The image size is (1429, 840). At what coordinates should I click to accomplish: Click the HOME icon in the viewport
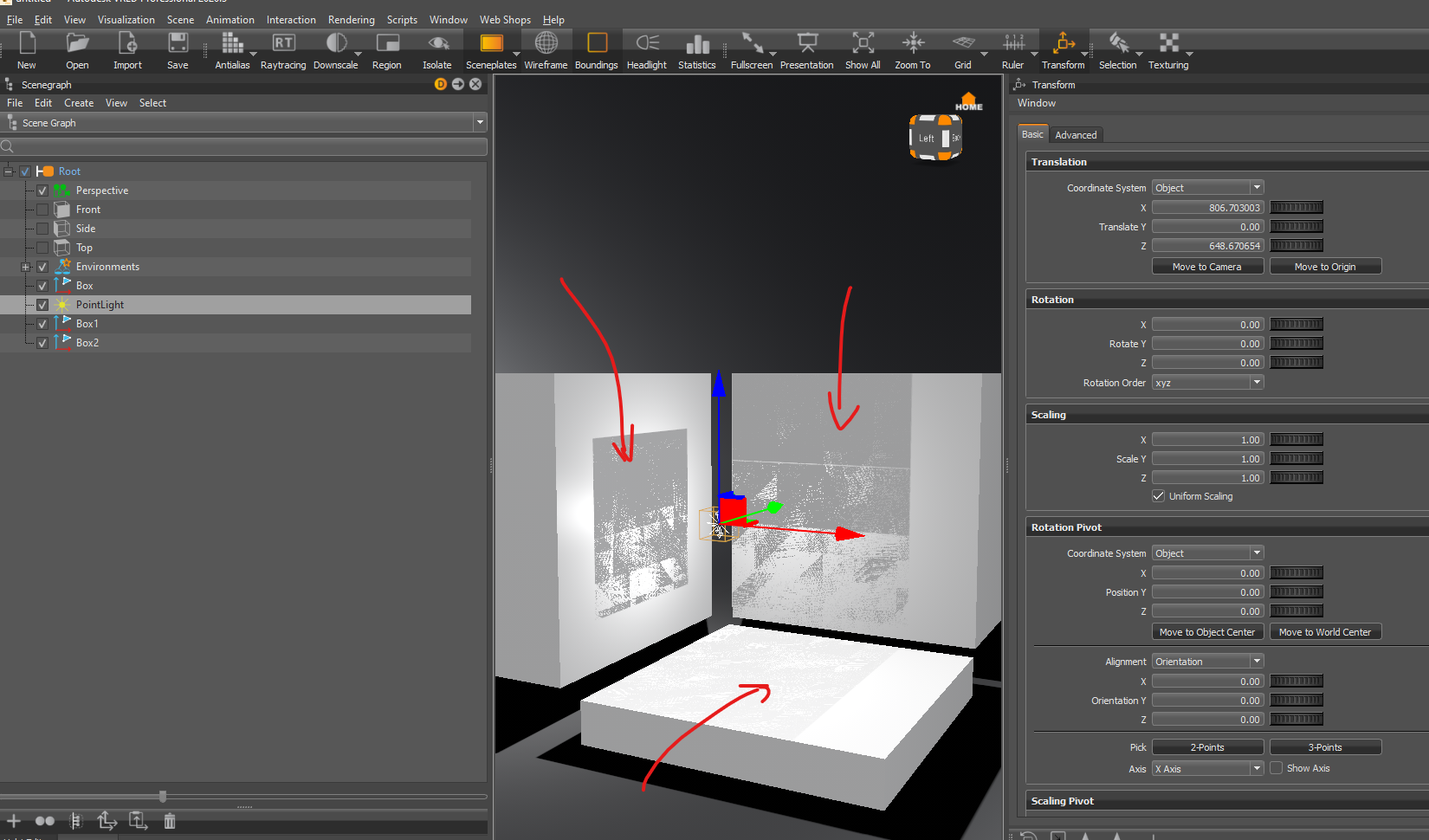pos(969,101)
